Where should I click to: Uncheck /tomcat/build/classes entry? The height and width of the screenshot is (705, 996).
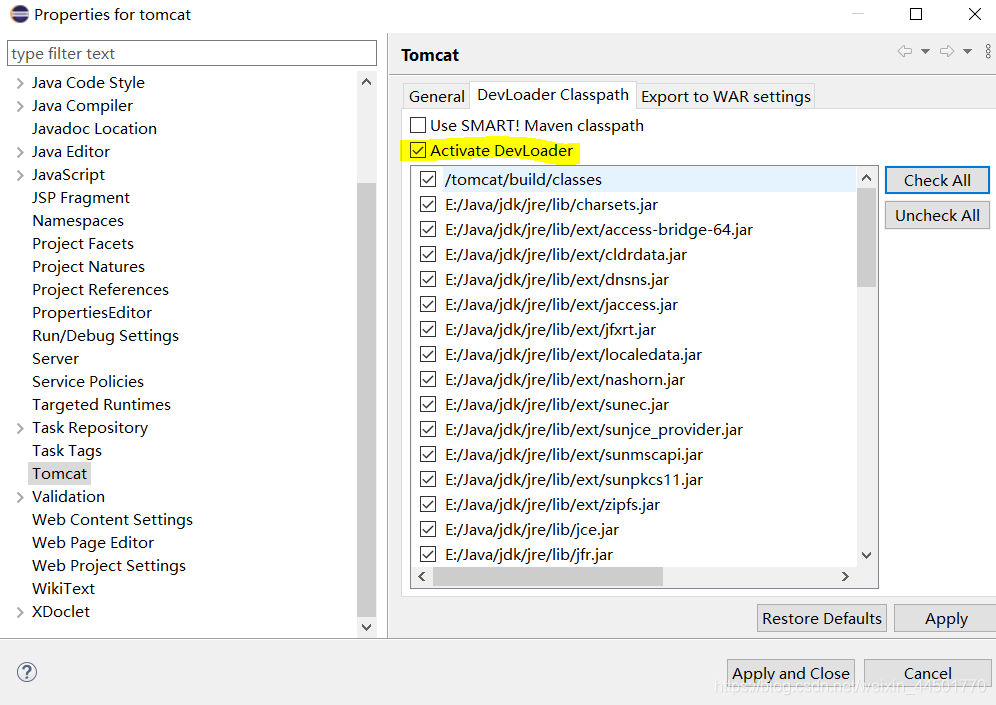(x=428, y=180)
